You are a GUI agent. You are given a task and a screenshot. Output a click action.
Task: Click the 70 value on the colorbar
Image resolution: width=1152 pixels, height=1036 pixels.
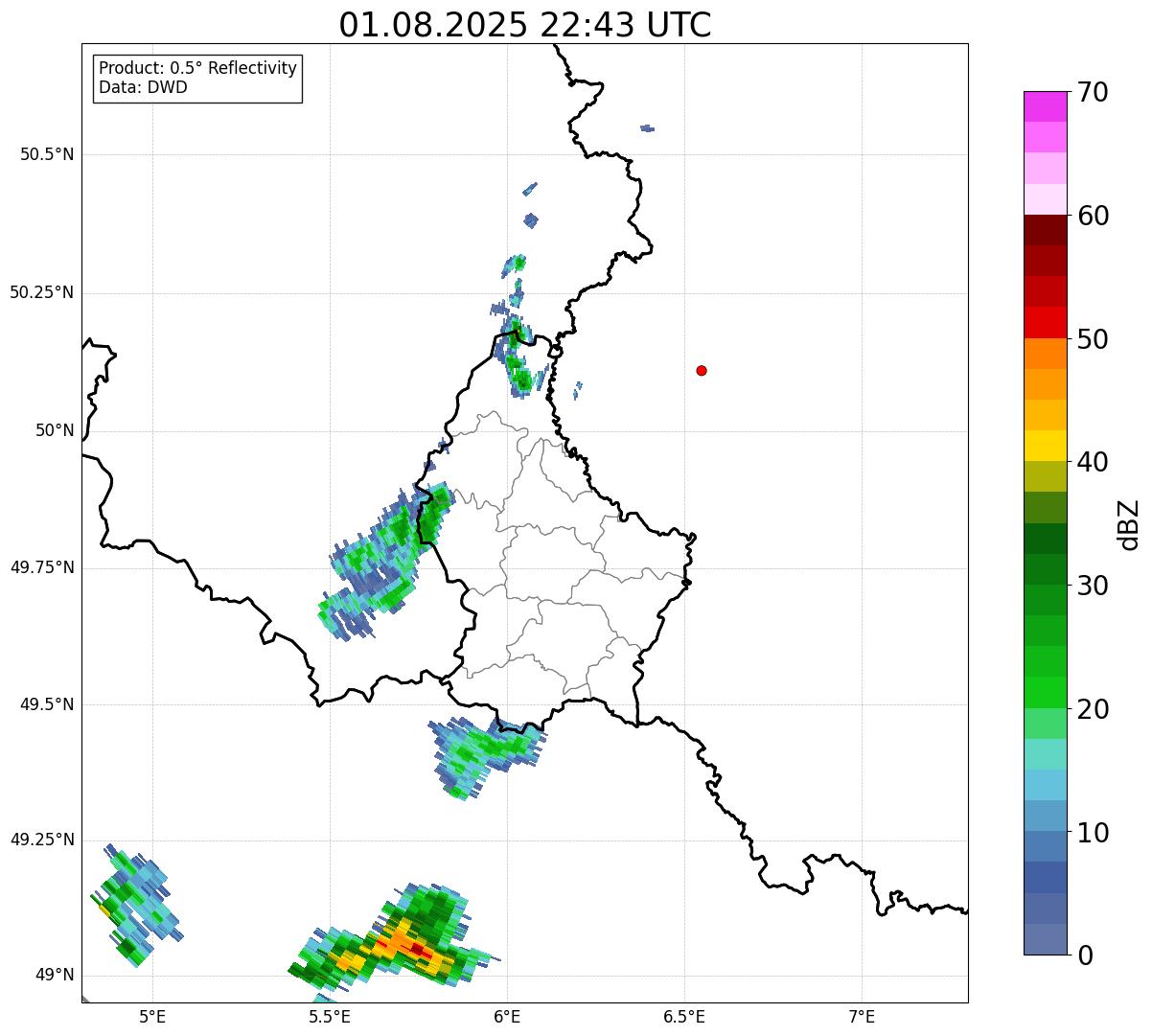tap(1093, 92)
